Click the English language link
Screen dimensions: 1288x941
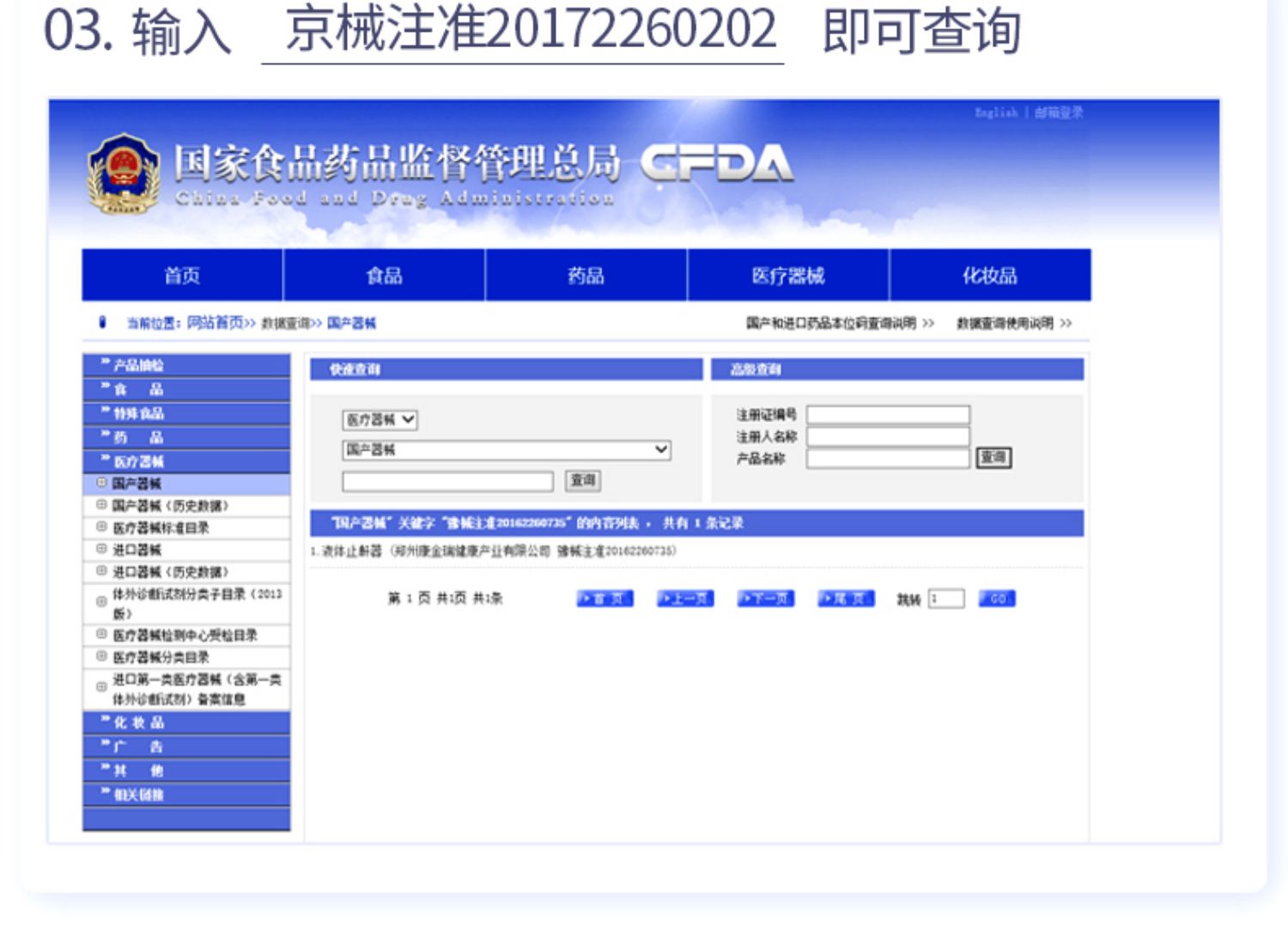[996, 112]
